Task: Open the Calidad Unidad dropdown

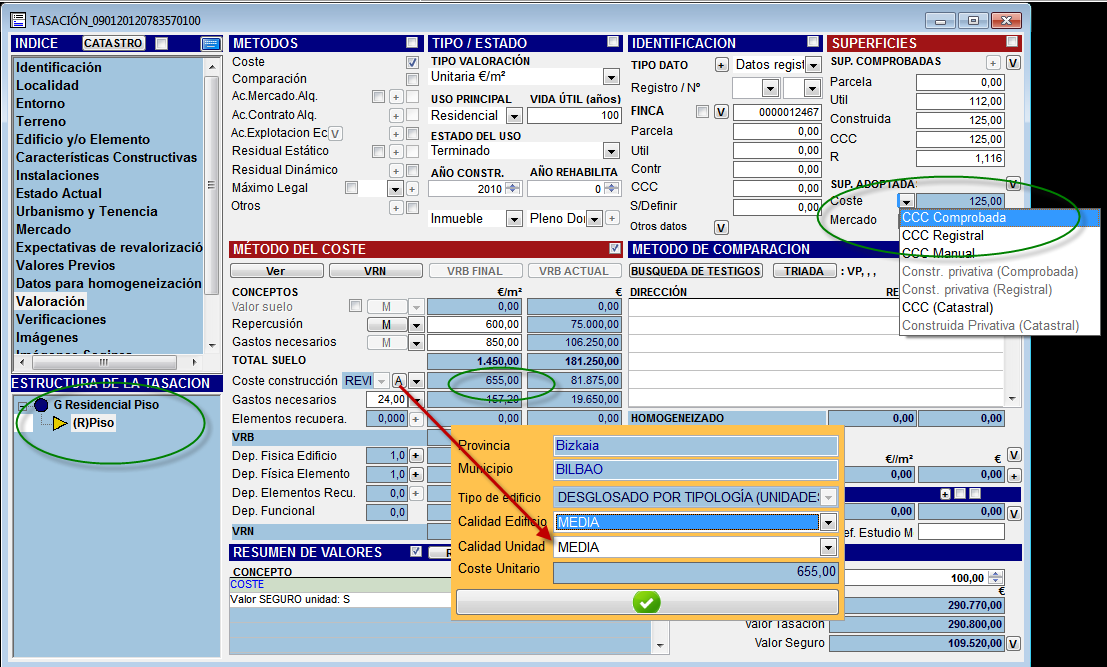Action: pyautogui.click(x=828, y=548)
